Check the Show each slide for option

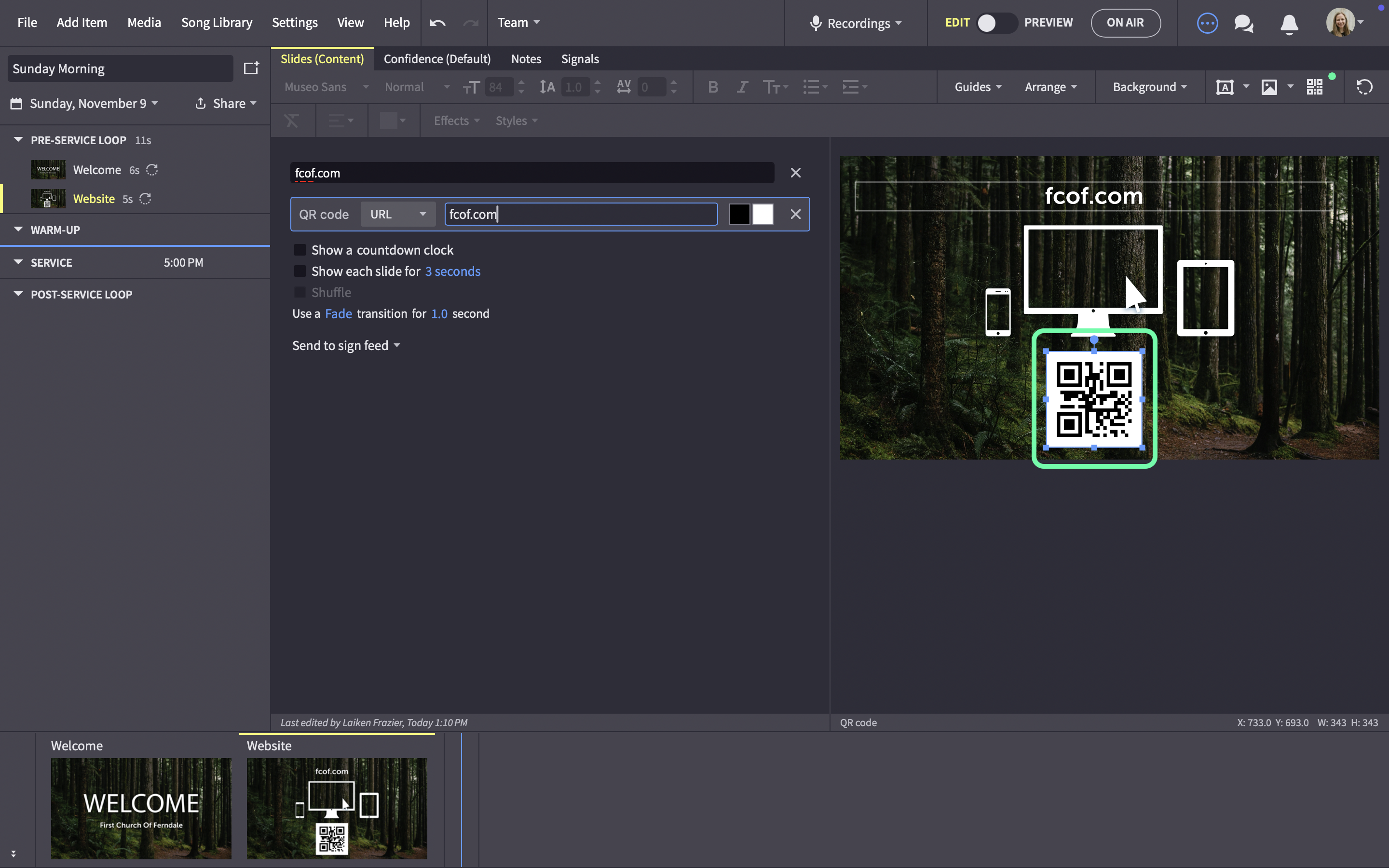pos(300,271)
